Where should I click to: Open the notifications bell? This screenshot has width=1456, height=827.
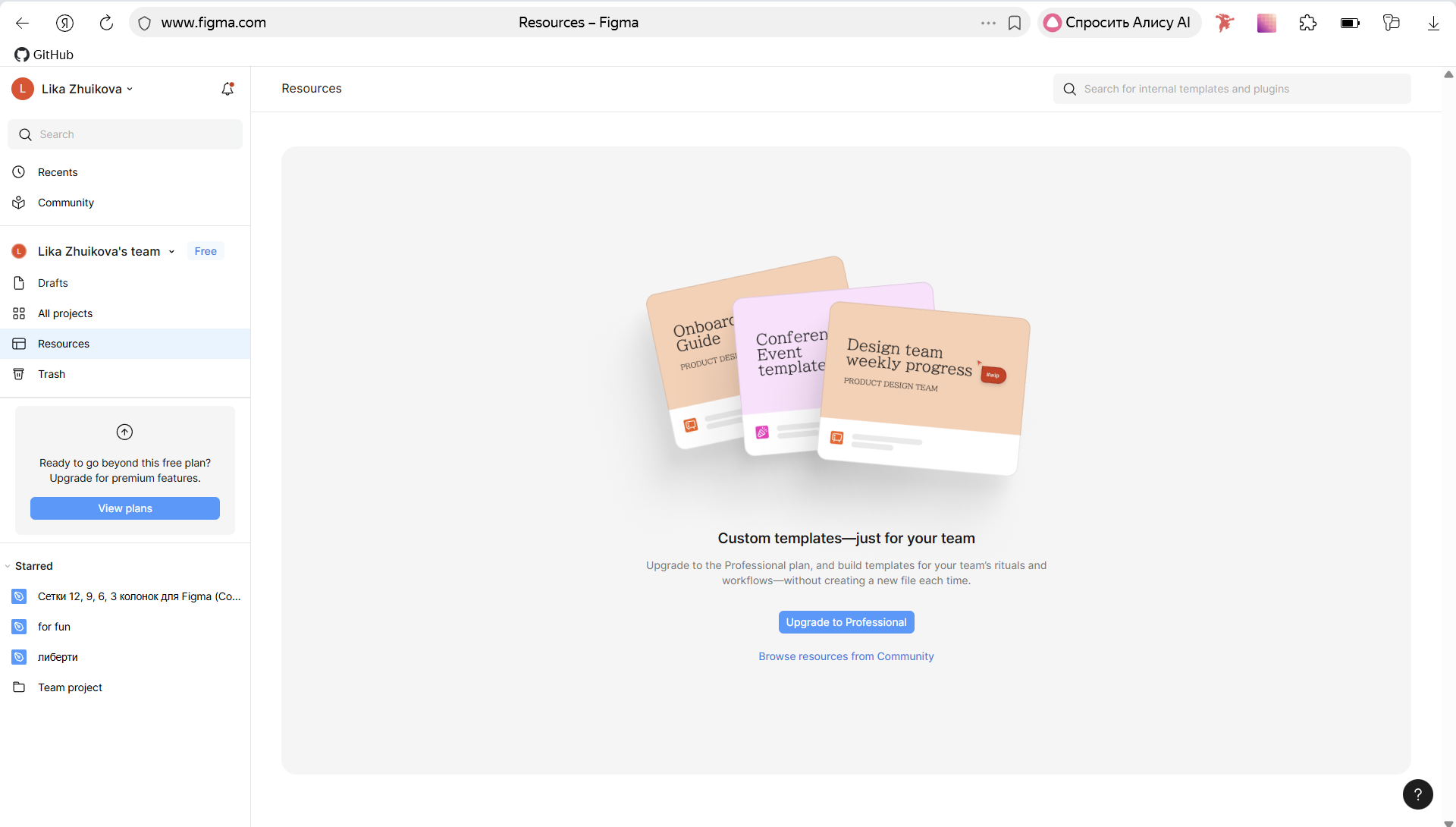227,89
